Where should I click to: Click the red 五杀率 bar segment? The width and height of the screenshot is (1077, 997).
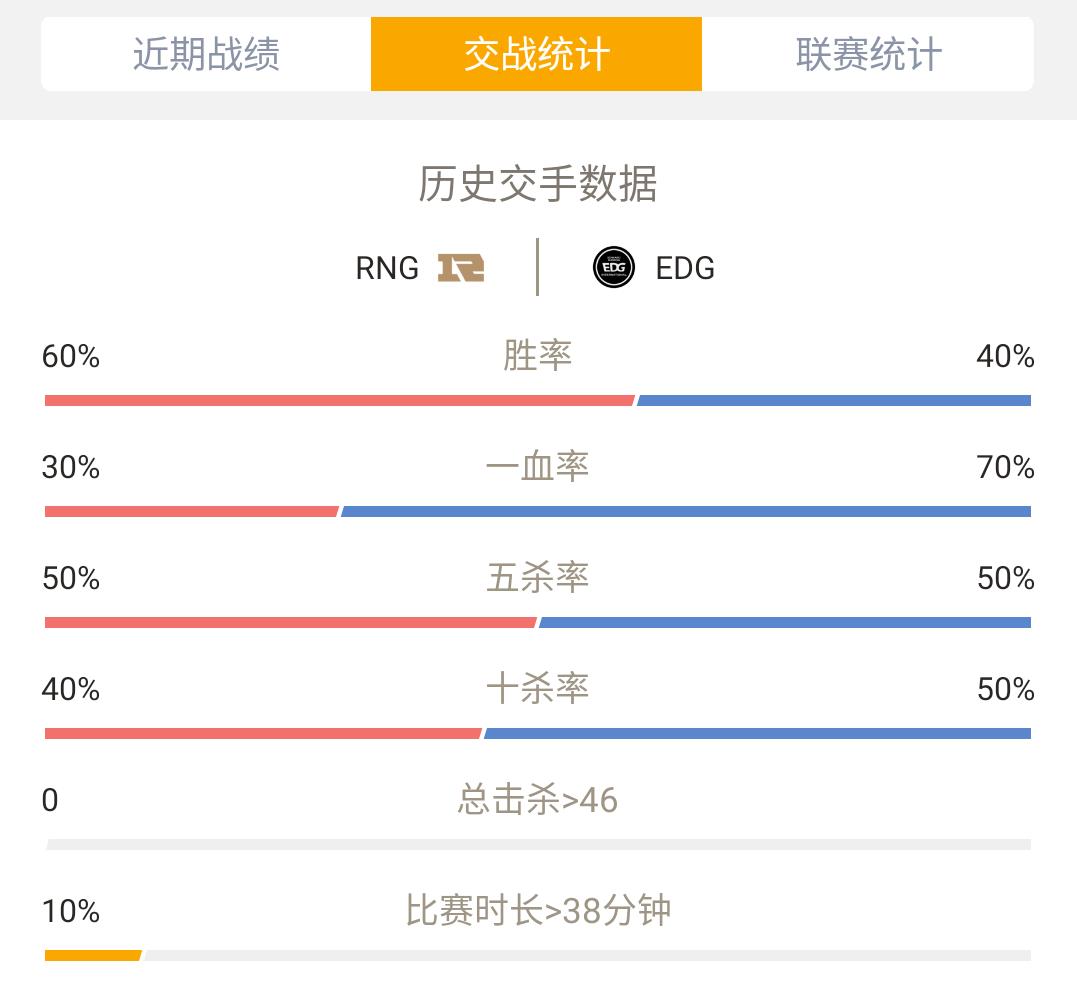tap(291, 623)
